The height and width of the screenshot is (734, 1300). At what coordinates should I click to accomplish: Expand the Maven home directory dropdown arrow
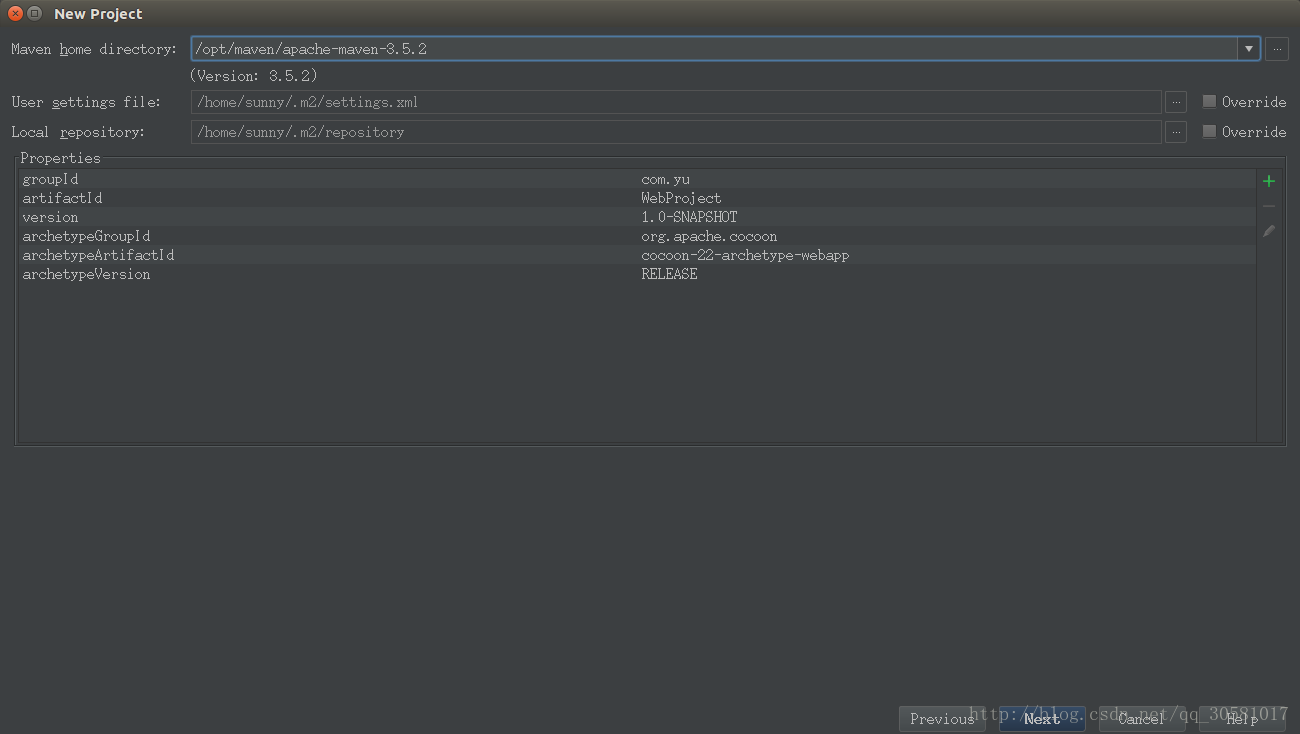point(1249,49)
